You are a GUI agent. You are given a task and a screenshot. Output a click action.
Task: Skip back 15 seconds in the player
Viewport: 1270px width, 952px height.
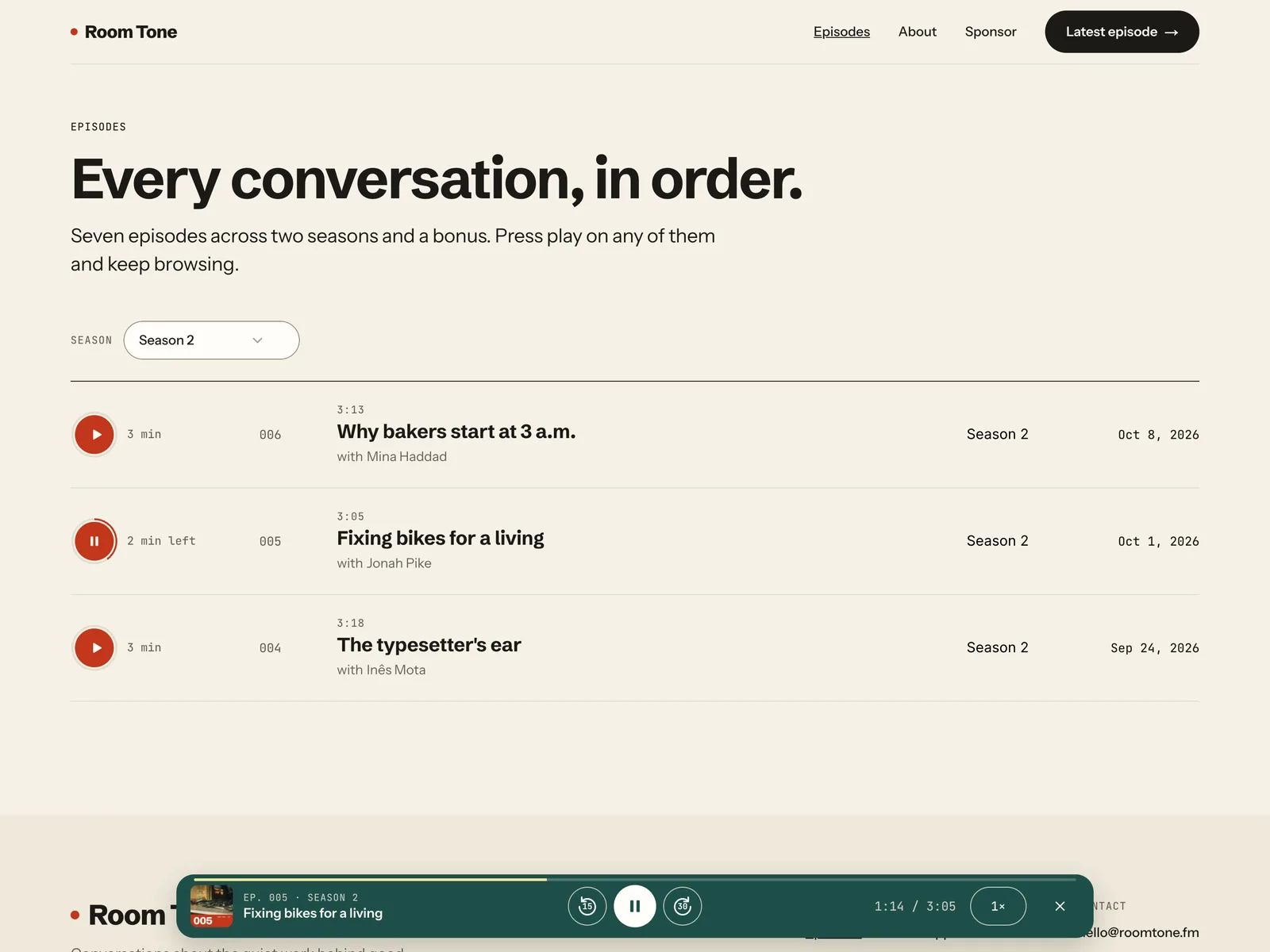pos(587,906)
